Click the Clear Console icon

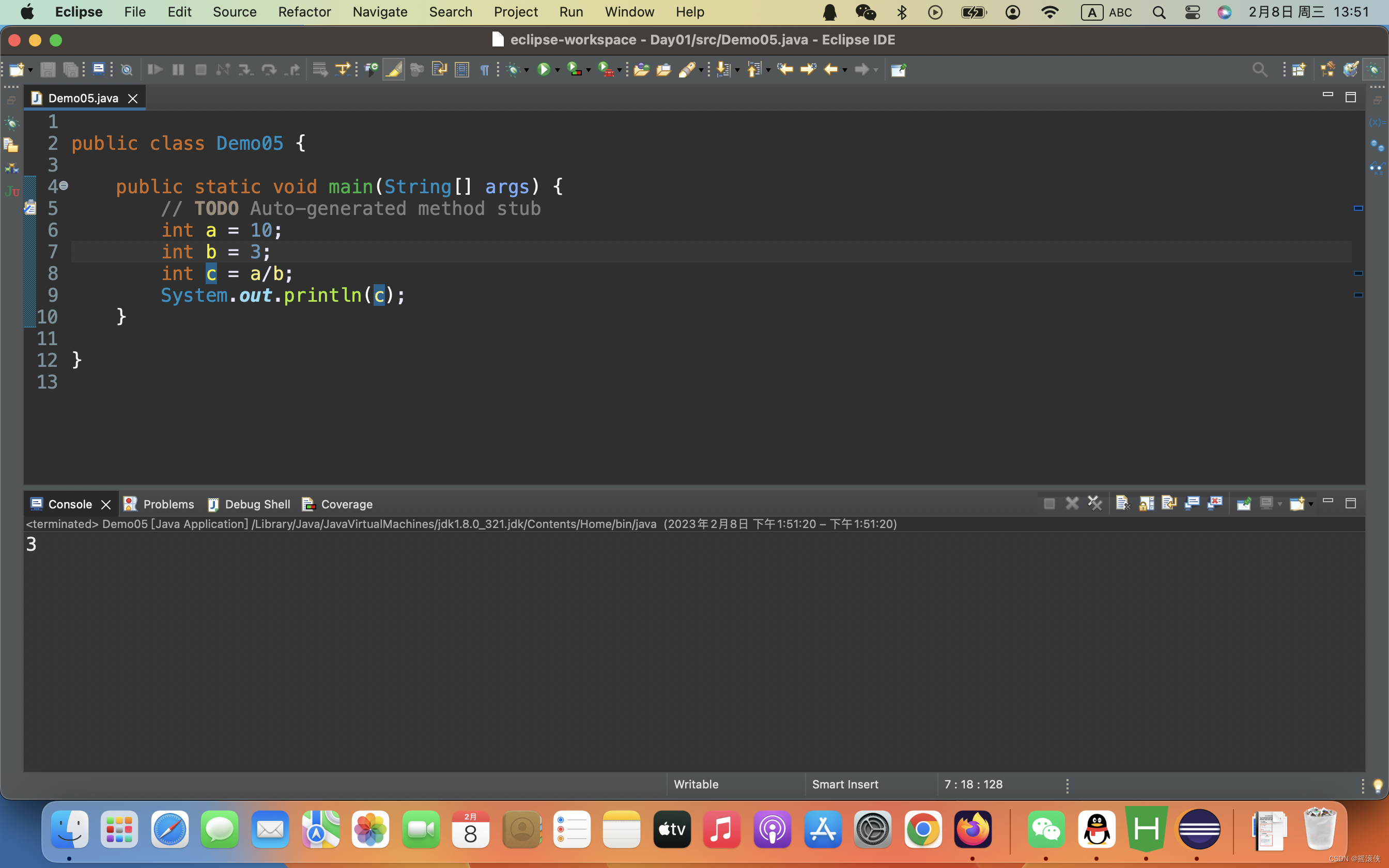click(x=1123, y=503)
